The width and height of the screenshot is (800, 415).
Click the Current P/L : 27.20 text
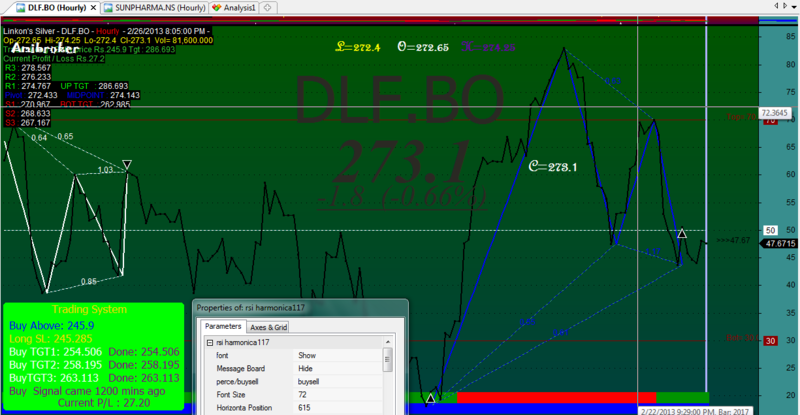(104, 403)
